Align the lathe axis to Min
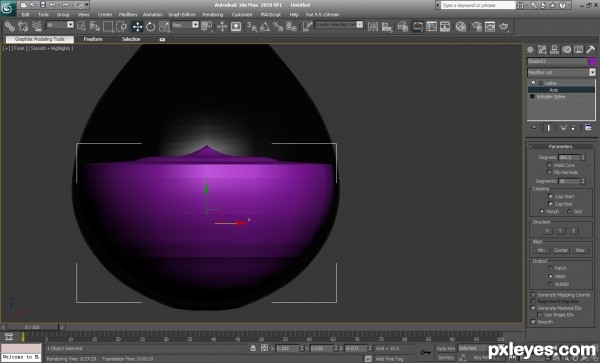 [x=541, y=250]
